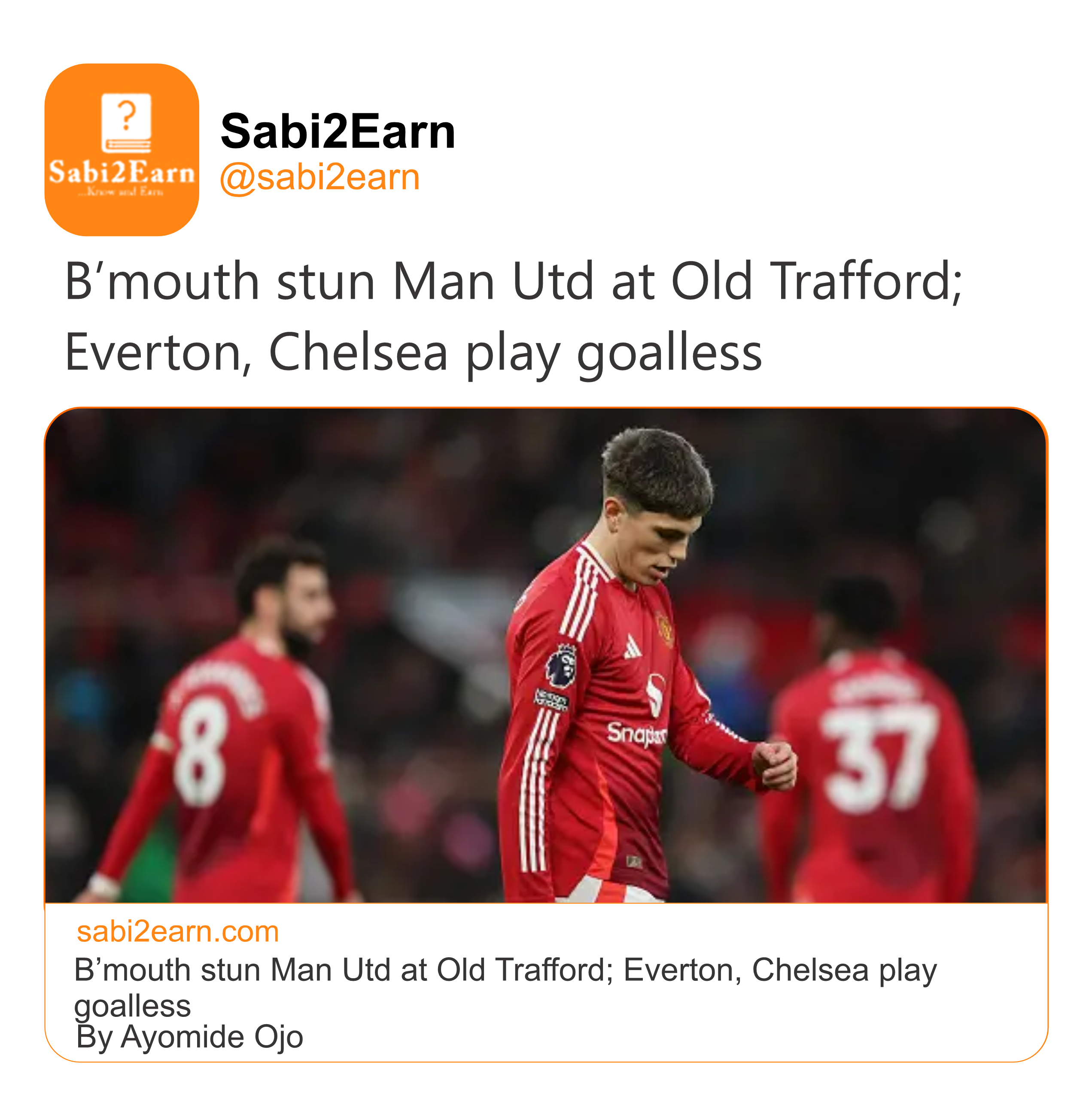Open the @sabi2earn handle link
1092x1101 pixels.
click(x=319, y=177)
